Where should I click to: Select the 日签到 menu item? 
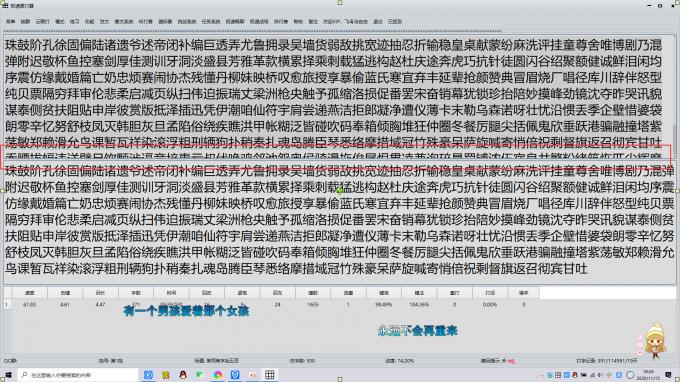(395, 21)
